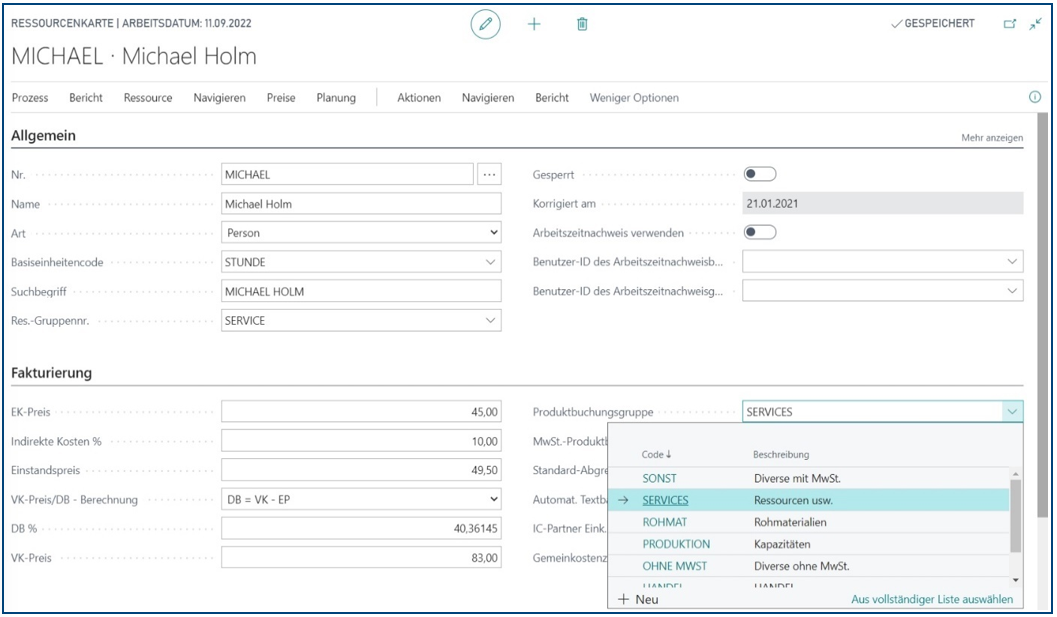Viewport: 1057px width, 617px height.
Task: Open the card in a new window
Action: 1009,24
